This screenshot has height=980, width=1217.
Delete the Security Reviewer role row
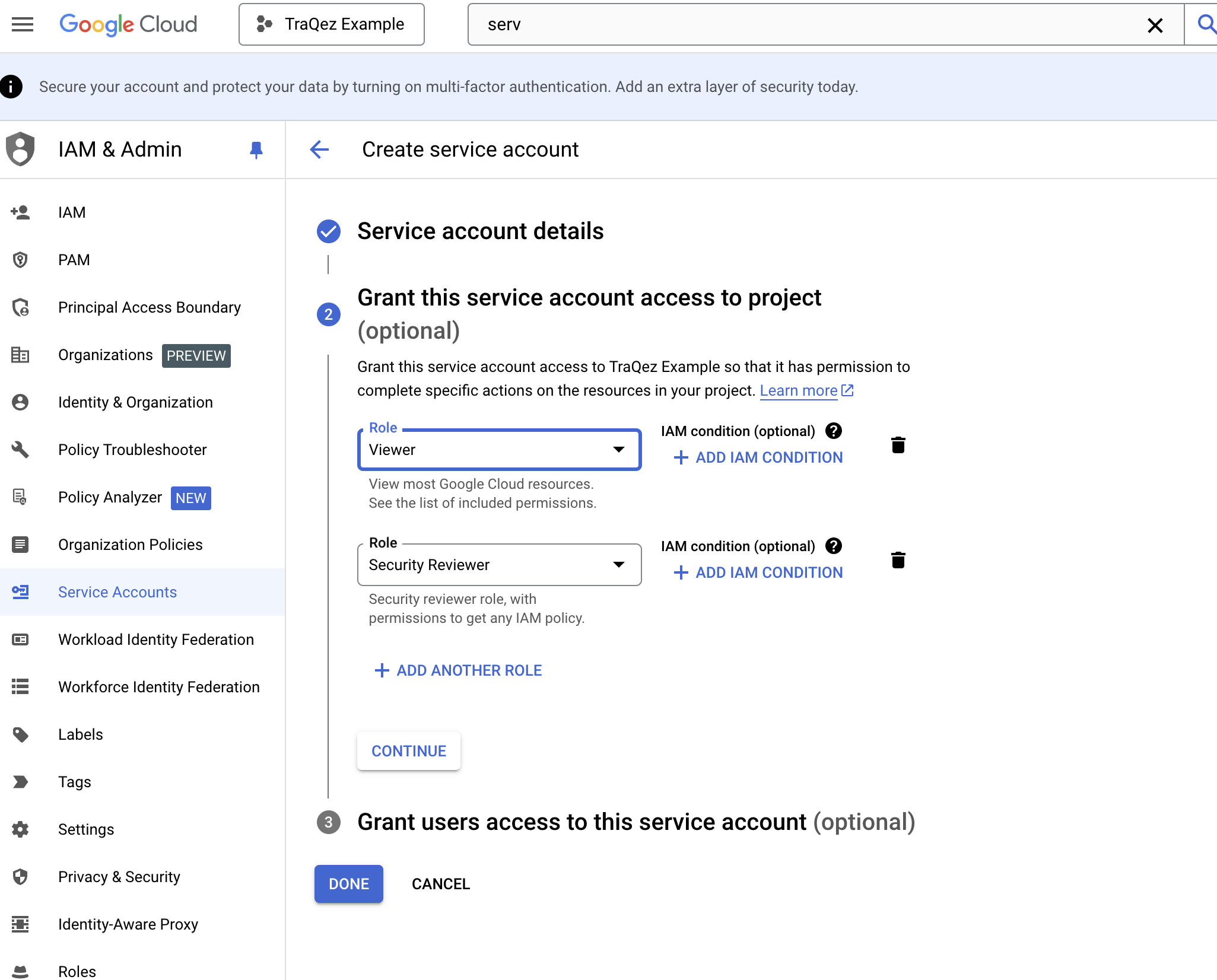tap(898, 560)
